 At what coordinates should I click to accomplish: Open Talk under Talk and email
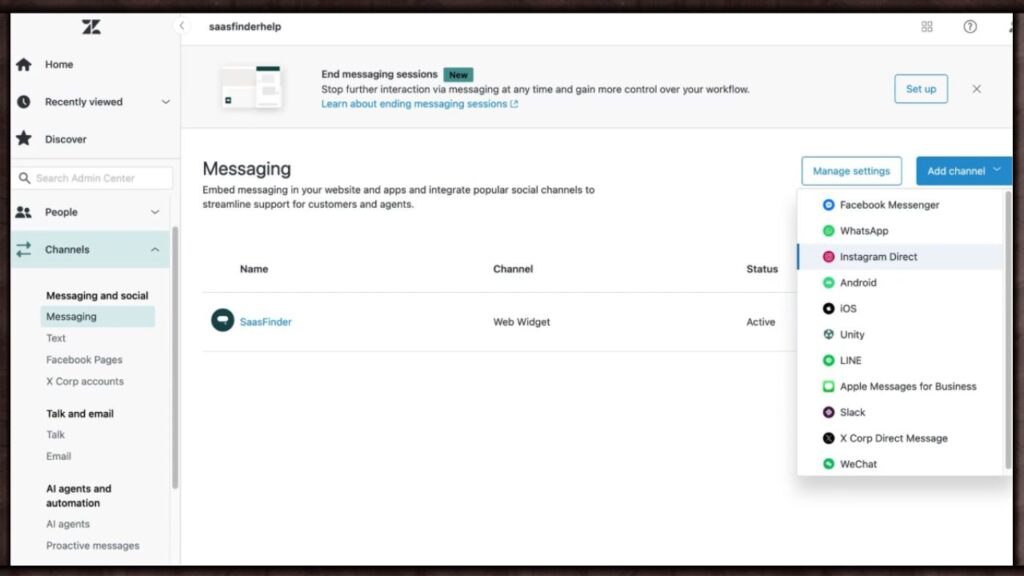click(x=56, y=434)
